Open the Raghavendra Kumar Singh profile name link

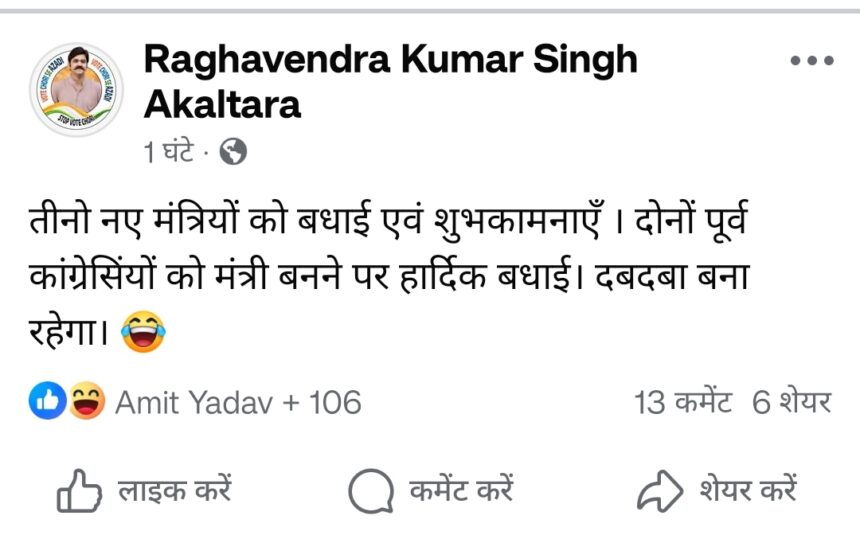[390, 60]
